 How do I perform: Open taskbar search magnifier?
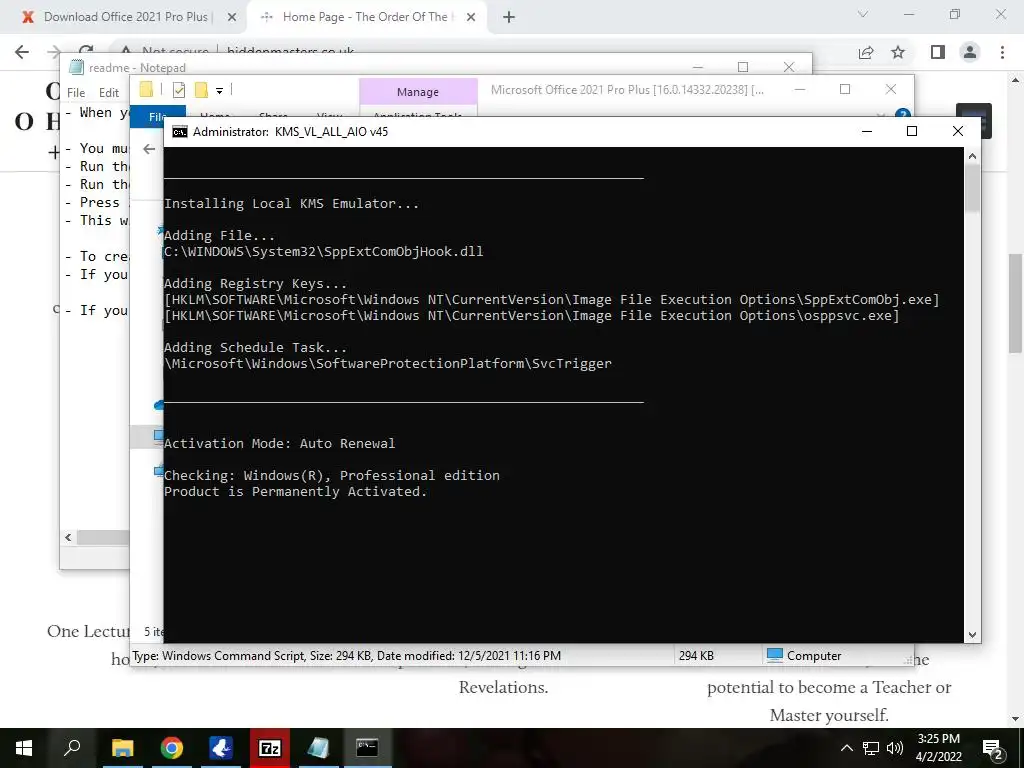point(72,748)
